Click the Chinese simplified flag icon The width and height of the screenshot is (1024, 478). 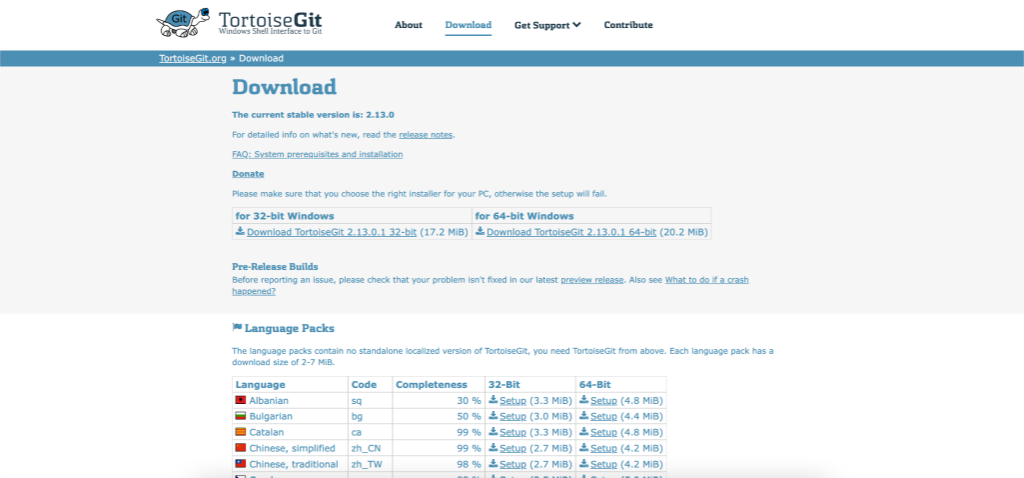click(240, 449)
